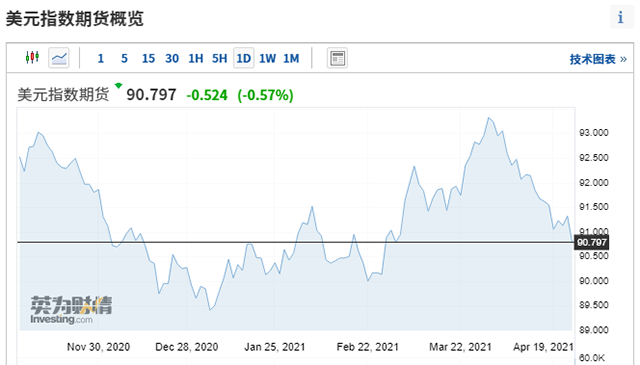The height and width of the screenshot is (365, 640).
Task: Switch to candlestick chart view
Action: [x=32, y=58]
